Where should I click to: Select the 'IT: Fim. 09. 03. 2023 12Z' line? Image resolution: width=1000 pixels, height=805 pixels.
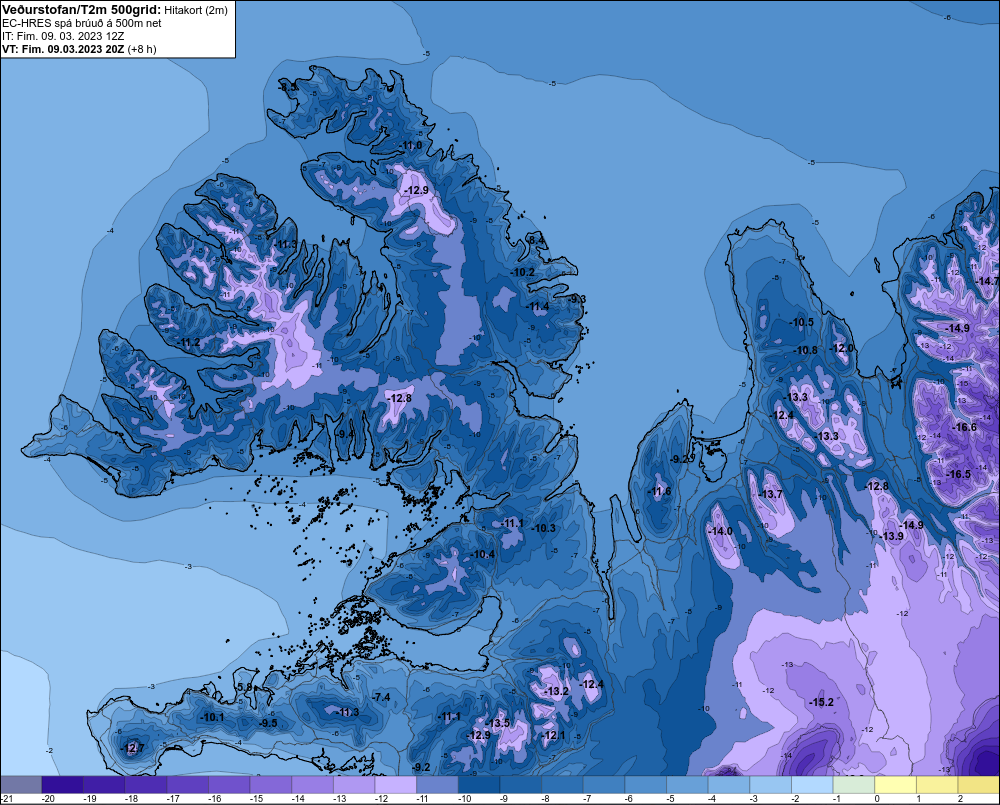pyautogui.click(x=63, y=36)
